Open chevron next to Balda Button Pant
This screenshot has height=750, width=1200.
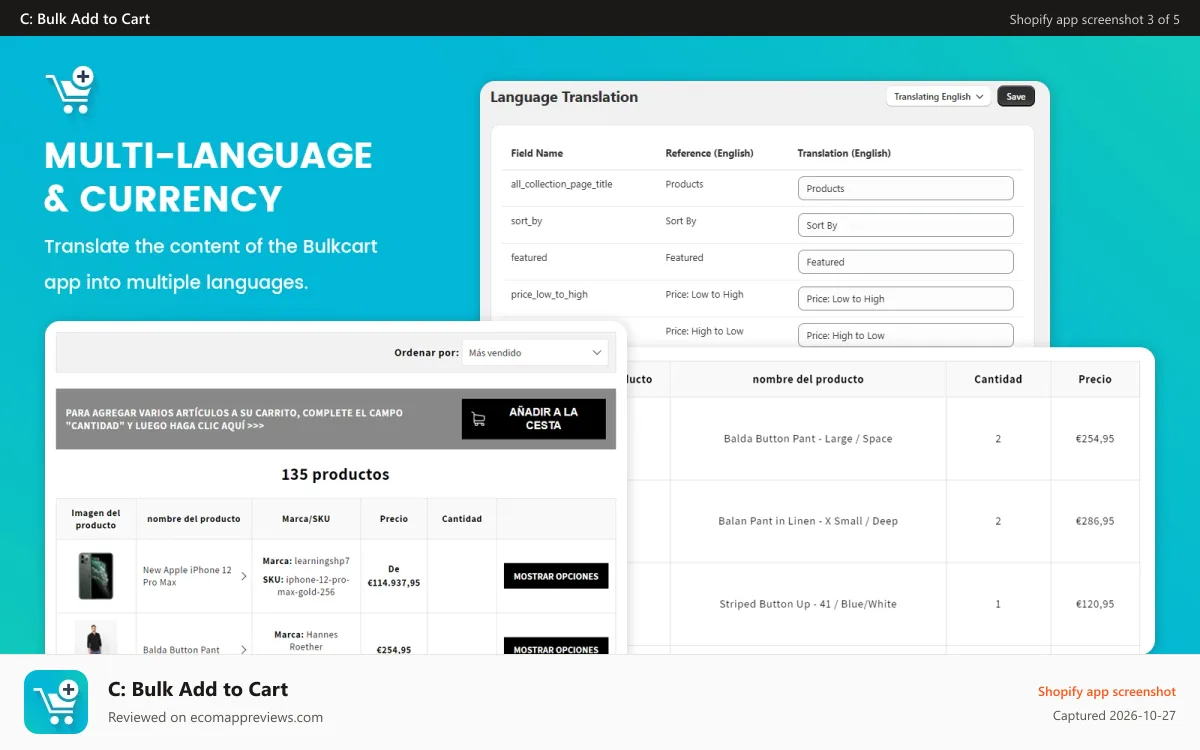243,649
